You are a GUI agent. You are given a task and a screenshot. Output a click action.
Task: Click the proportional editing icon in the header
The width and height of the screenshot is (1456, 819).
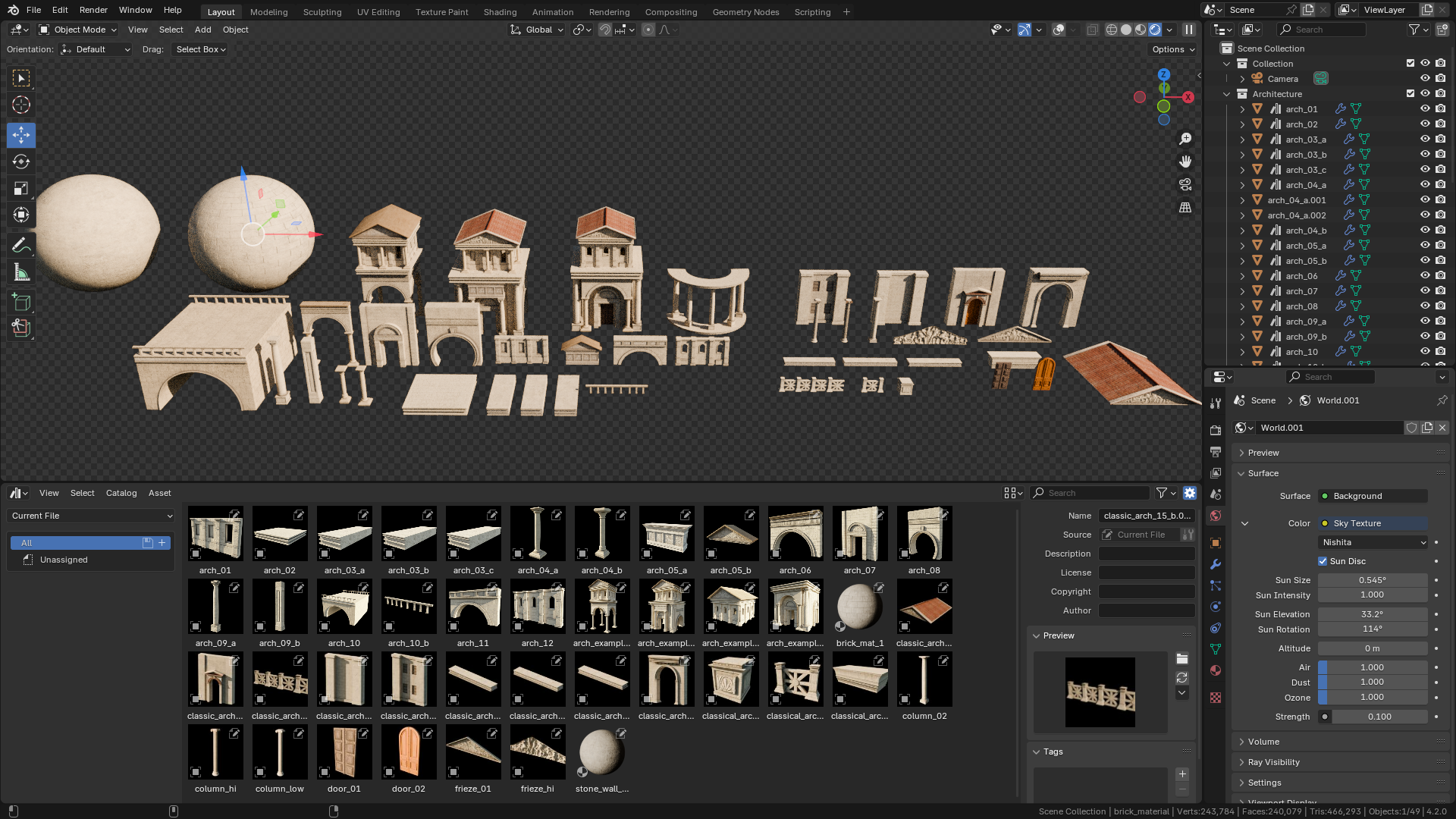648,30
